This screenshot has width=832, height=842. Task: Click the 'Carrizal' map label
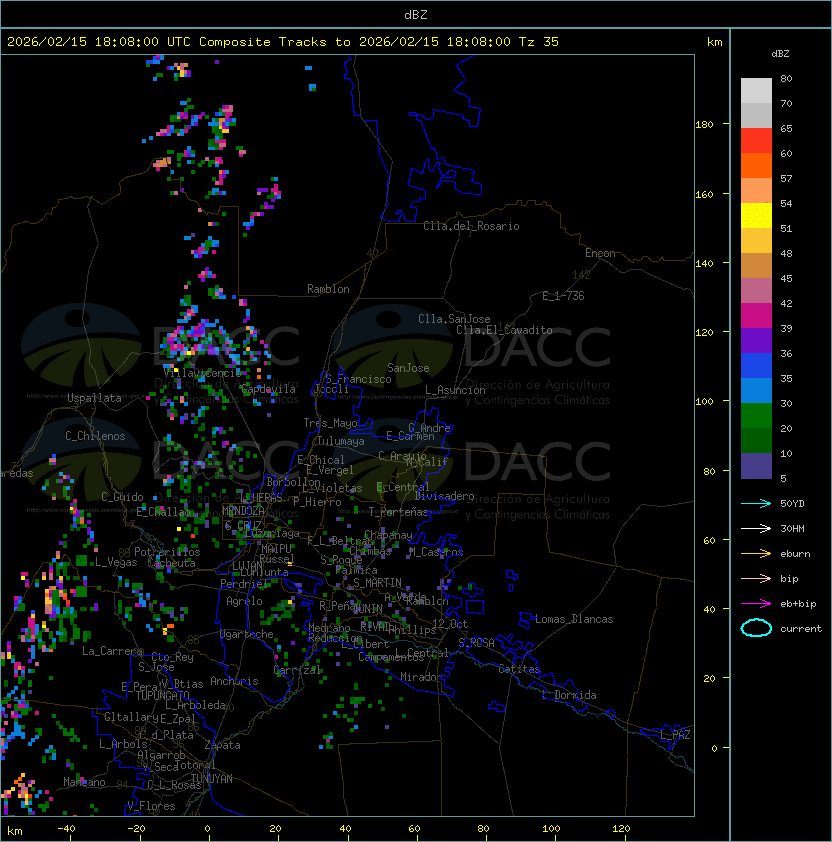[x=297, y=670]
